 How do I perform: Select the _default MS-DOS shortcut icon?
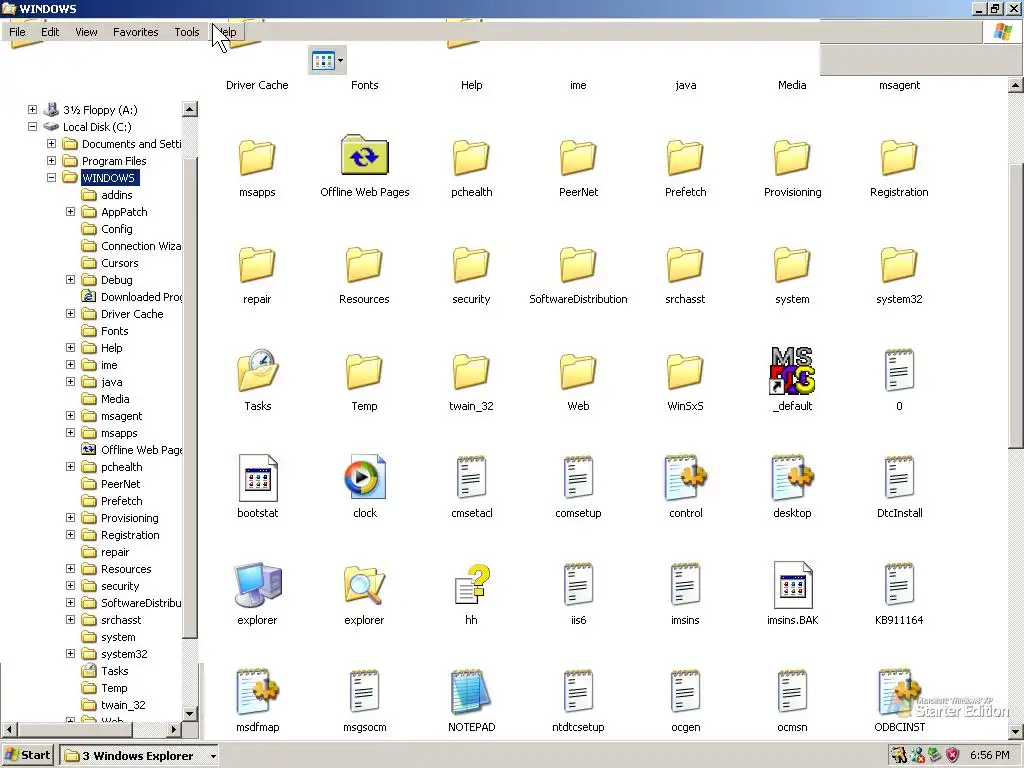click(792, 370)
